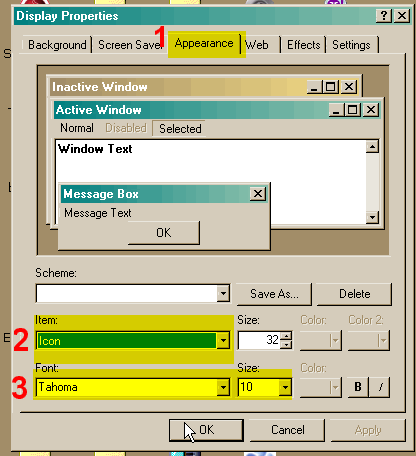Select the Appearance tab
This screenshot has width=416, height=456.
[204, 43]
